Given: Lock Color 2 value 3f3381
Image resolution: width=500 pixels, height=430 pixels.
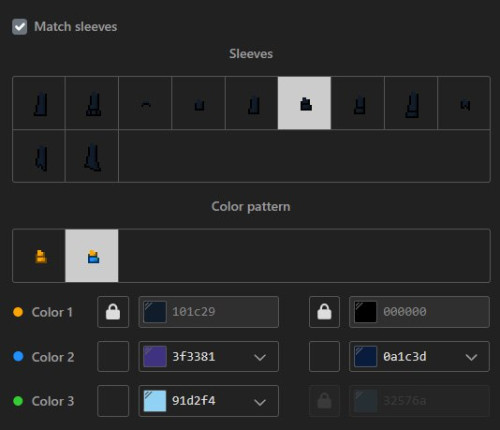Looking at the screenshot, I should 113,356.
